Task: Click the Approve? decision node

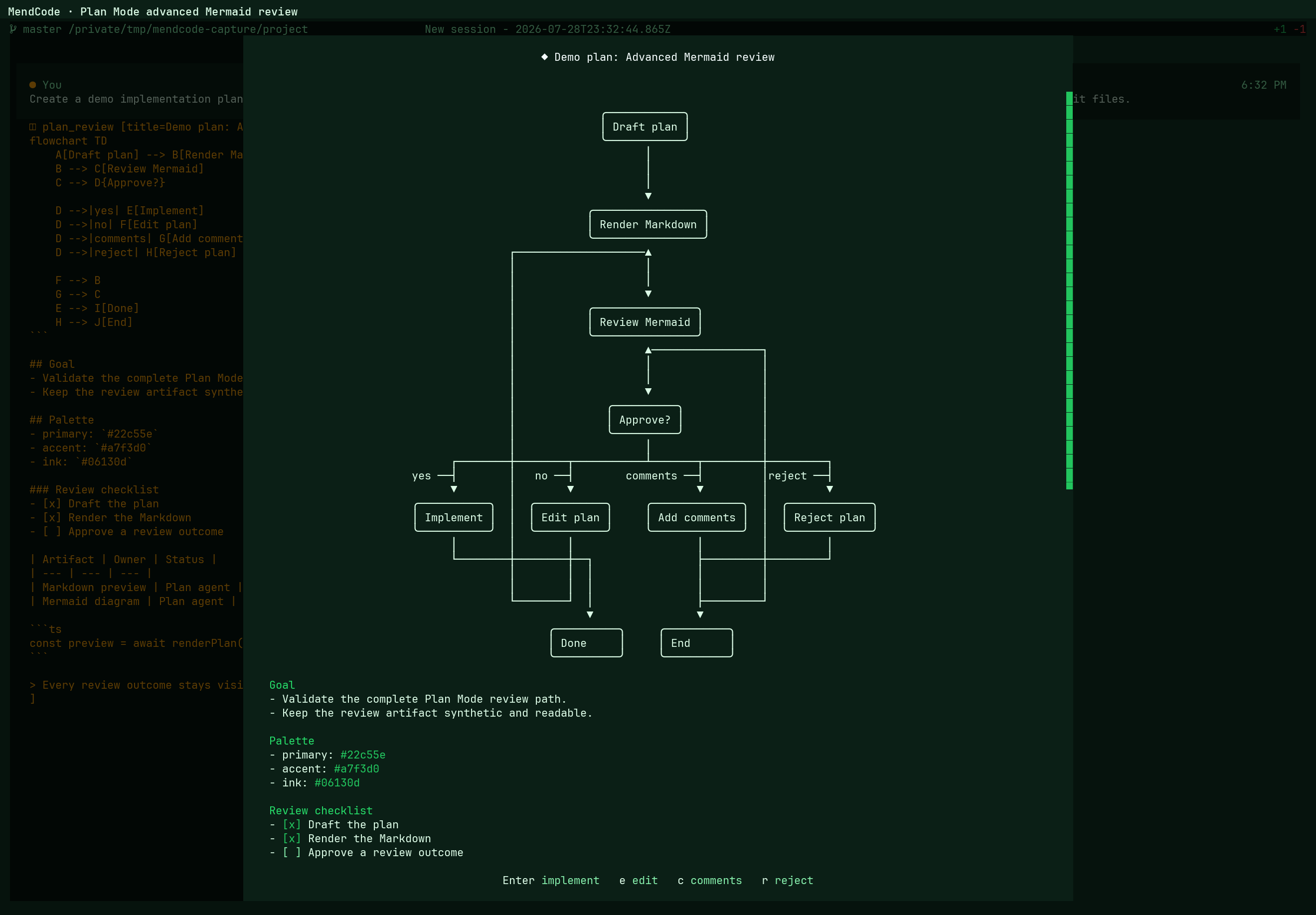Action: pos(645,420)
